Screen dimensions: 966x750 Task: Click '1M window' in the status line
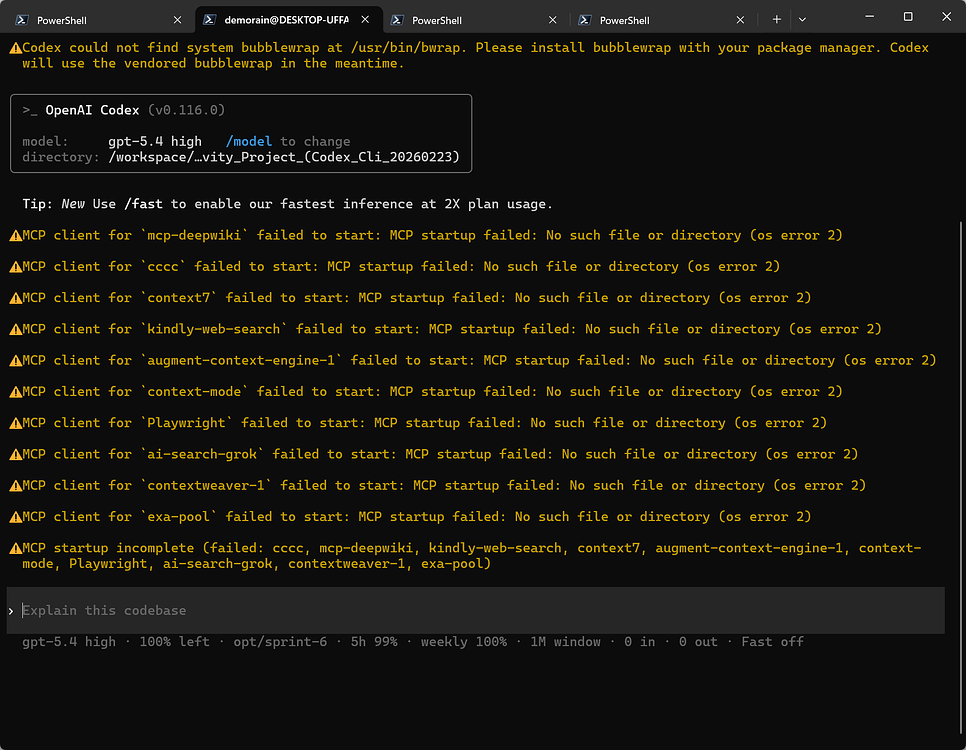tap(566, 642)
